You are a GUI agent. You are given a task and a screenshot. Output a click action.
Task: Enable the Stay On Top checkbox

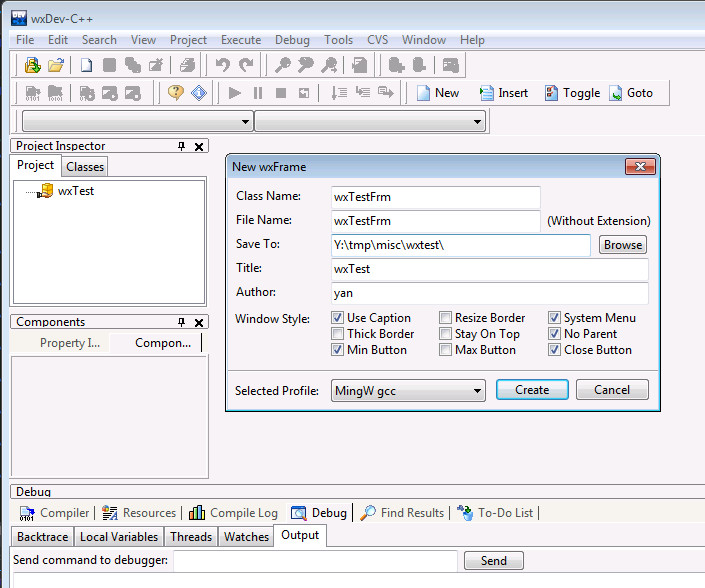(445, 334)
